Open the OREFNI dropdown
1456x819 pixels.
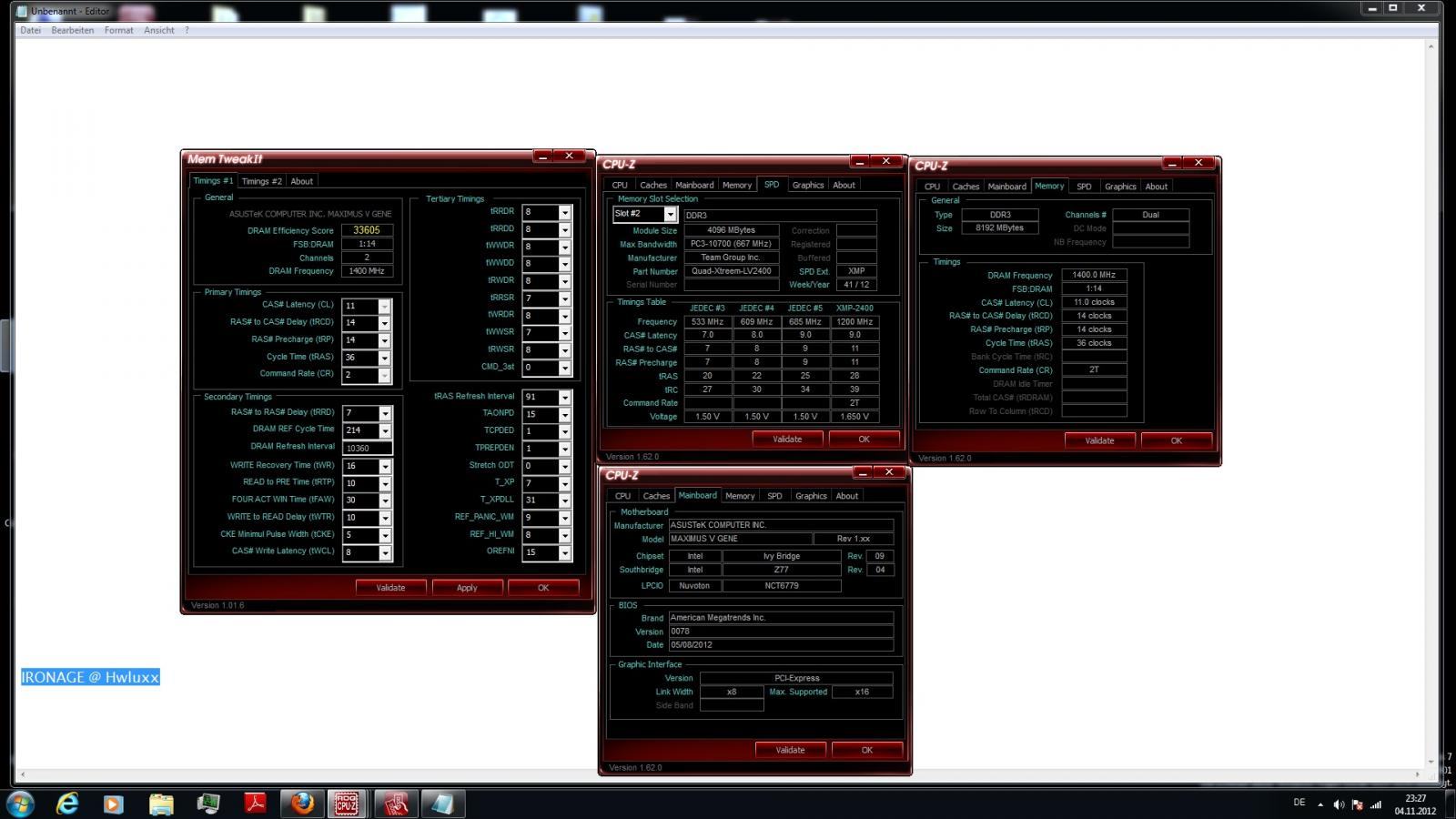tap(564, 552)
